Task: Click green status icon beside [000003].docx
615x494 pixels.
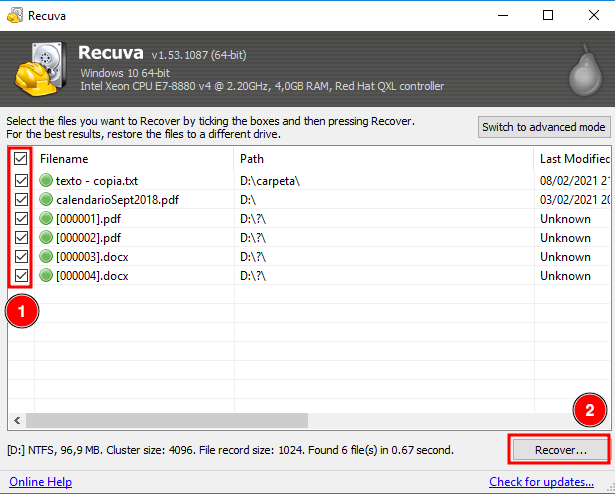Action: 46,257
